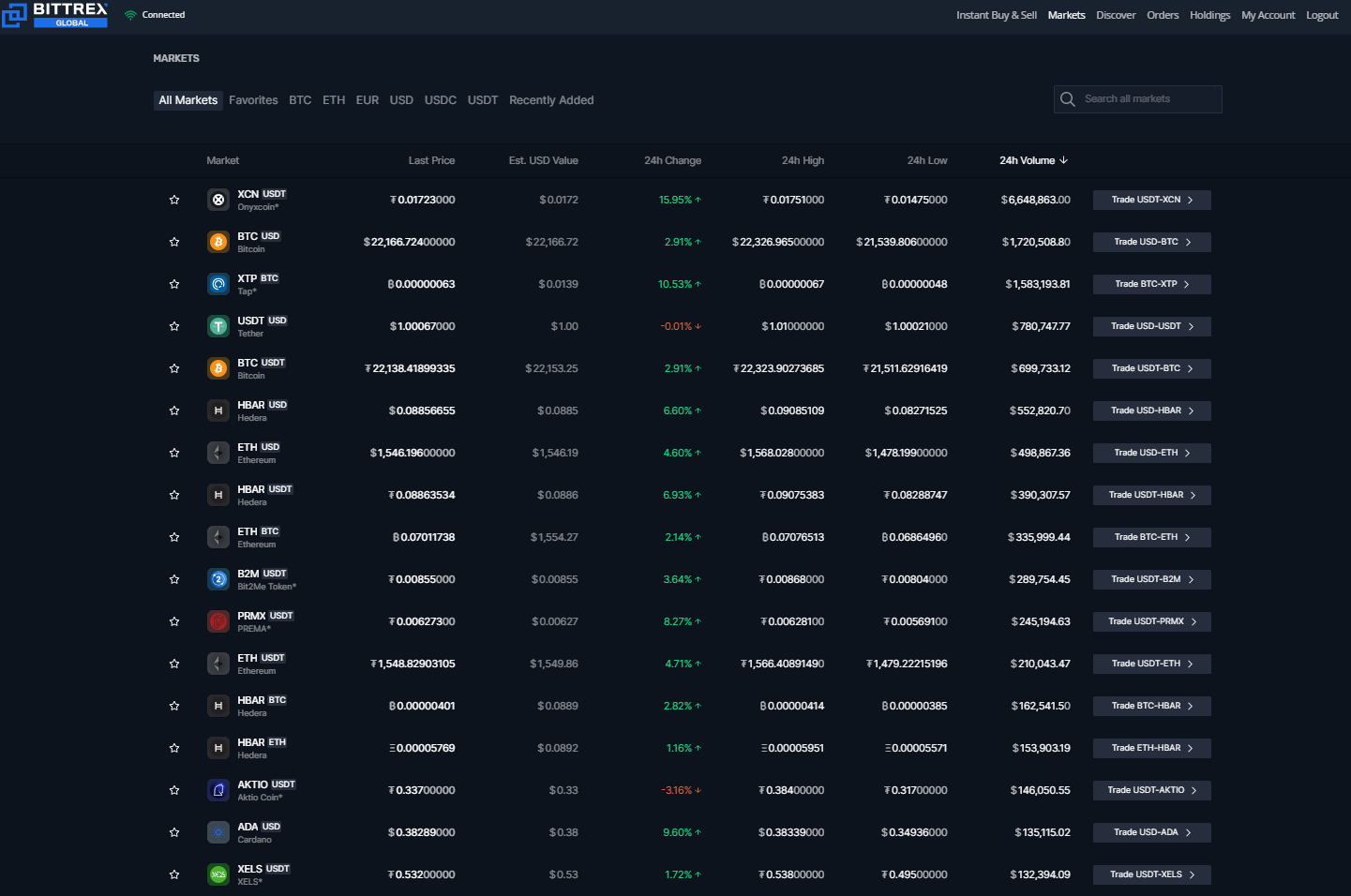Click Trade BTC-XTP button
The height and width of the screenshot is (896, 1351).
[x=1152, y=284]
